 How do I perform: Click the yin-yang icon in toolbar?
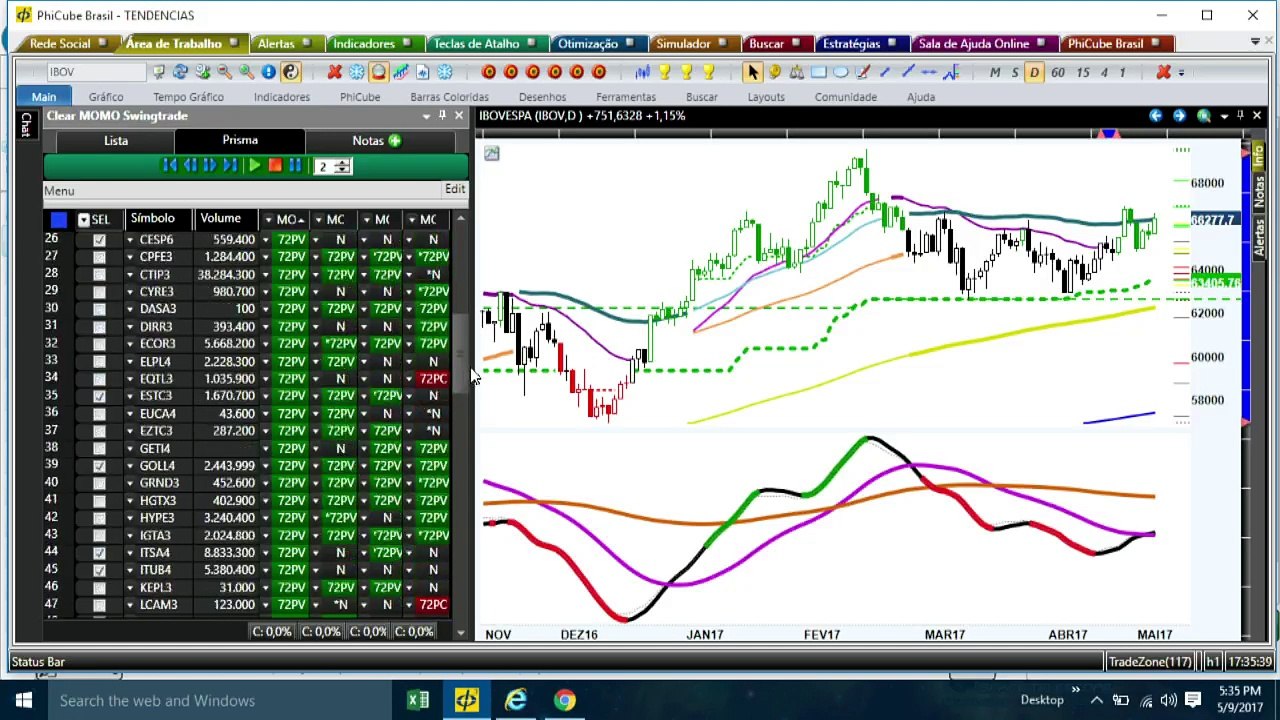click(x=290, y=72)
